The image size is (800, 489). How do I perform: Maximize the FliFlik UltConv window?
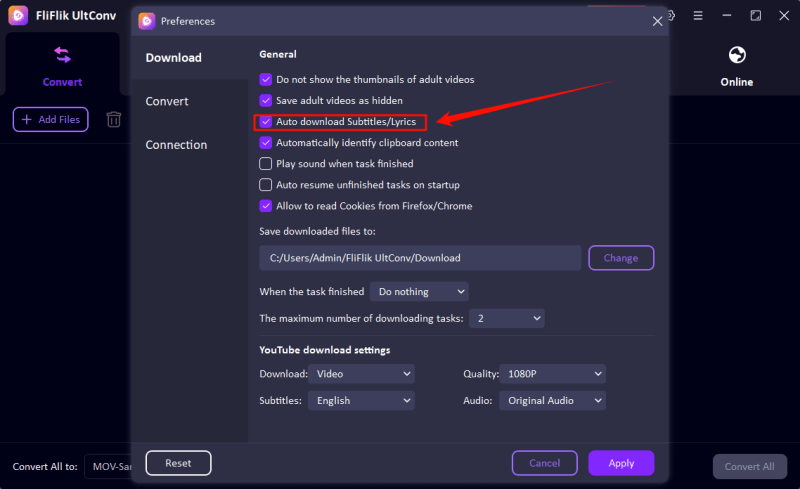click(x=756, y=16)
